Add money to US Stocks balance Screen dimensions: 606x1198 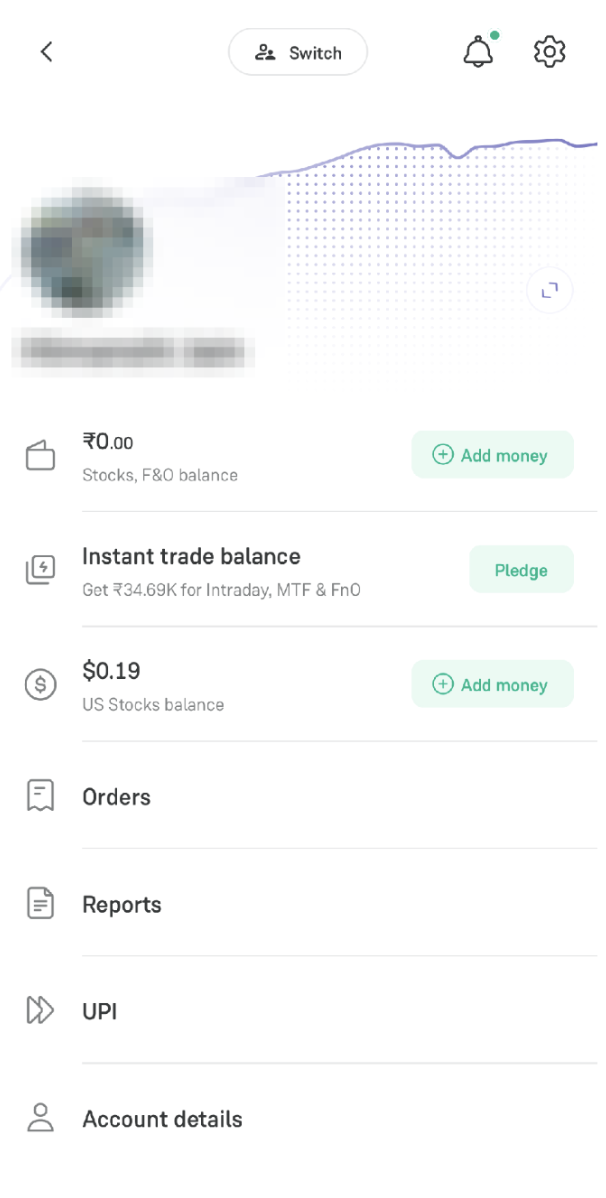492,685
